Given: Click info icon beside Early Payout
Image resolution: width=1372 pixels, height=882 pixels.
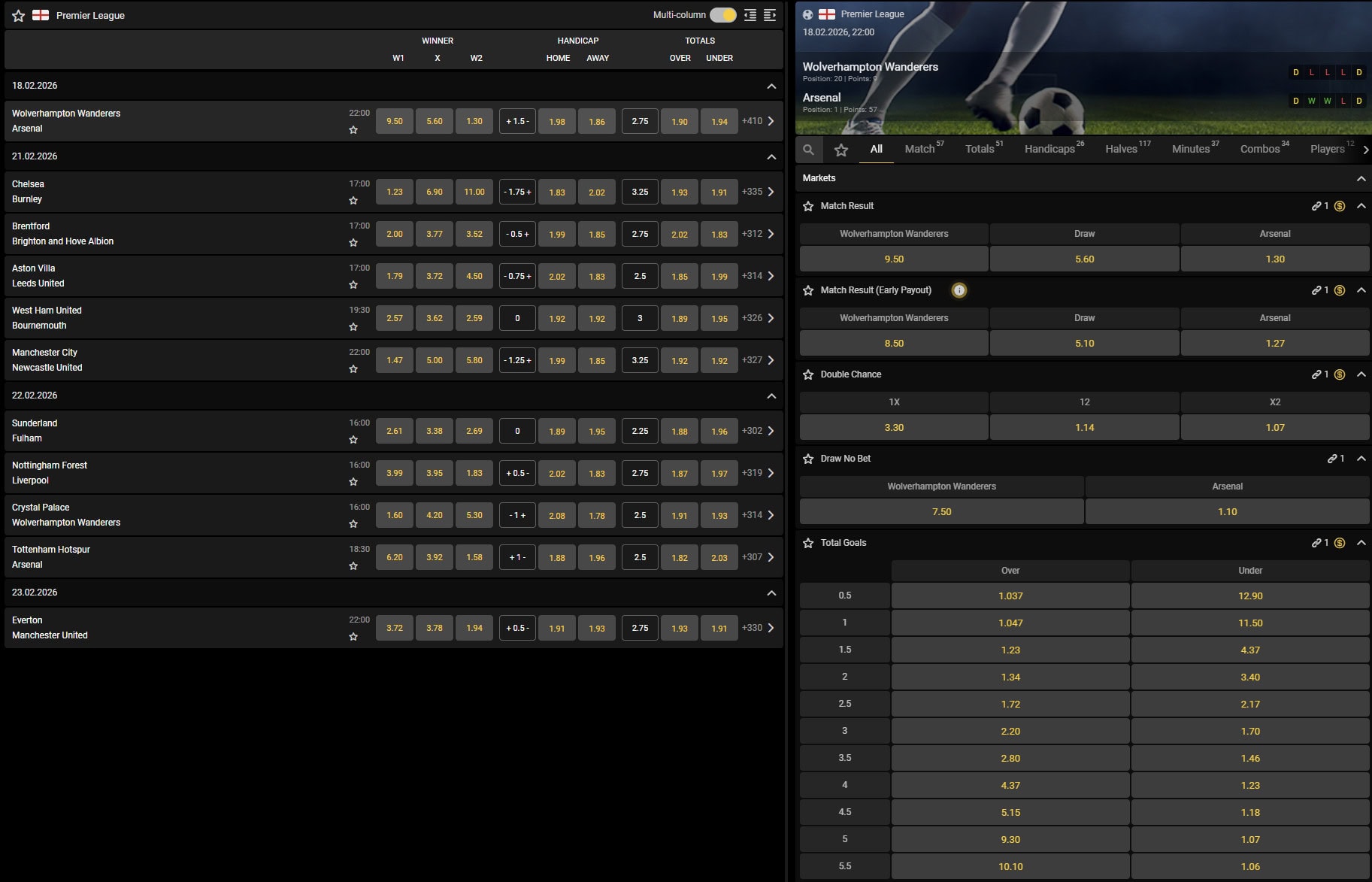Looking at the screenshot, I should [x=959, y=290].
